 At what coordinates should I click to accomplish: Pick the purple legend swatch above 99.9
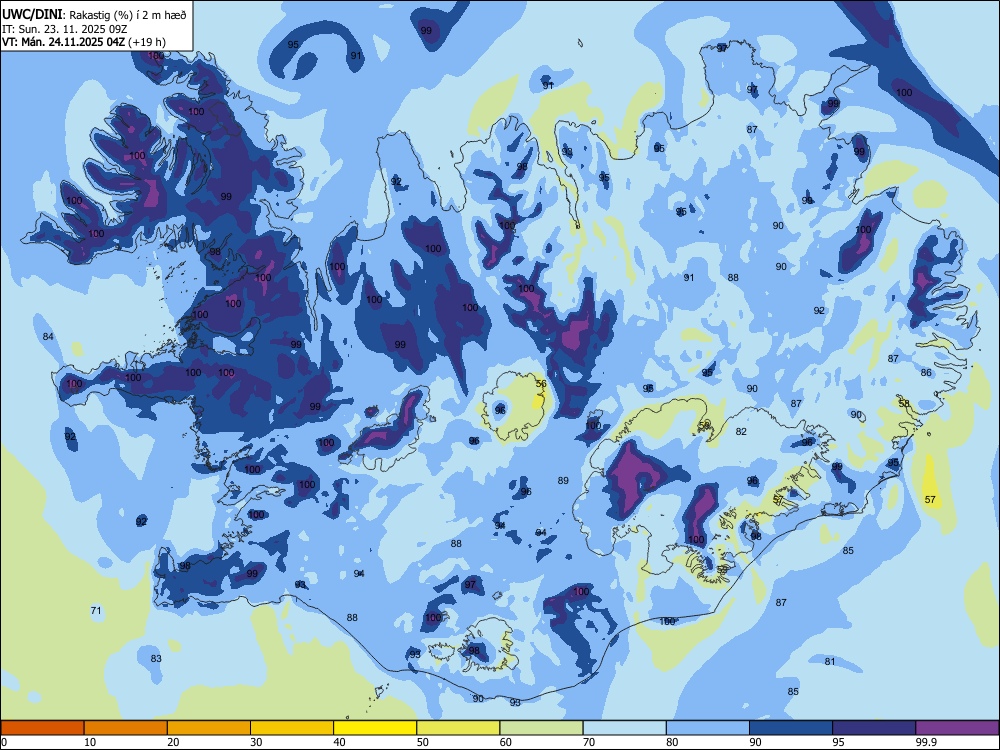tap(957, 728)
